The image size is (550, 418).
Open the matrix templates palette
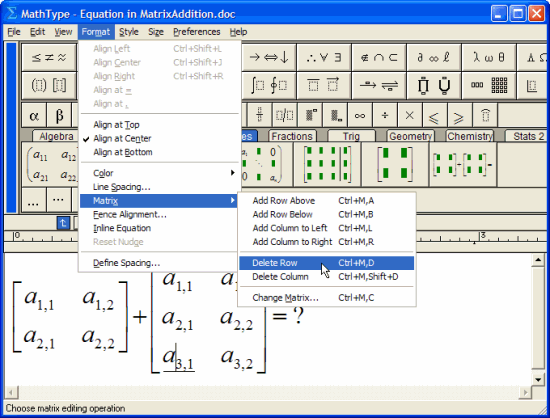(x=489, y=85)
